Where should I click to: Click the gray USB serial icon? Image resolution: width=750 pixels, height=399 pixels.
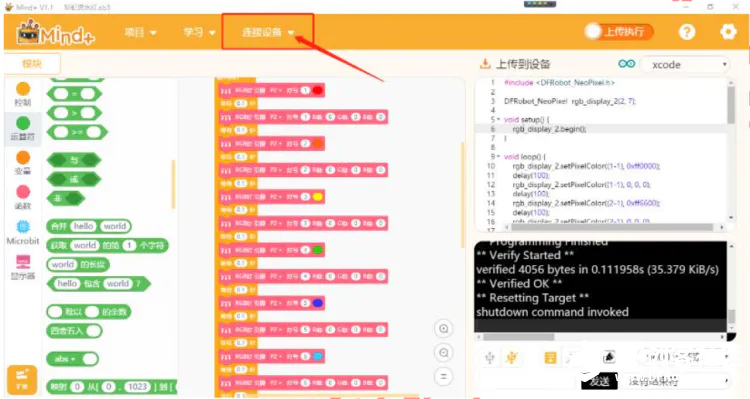click(x=490, y=357)
